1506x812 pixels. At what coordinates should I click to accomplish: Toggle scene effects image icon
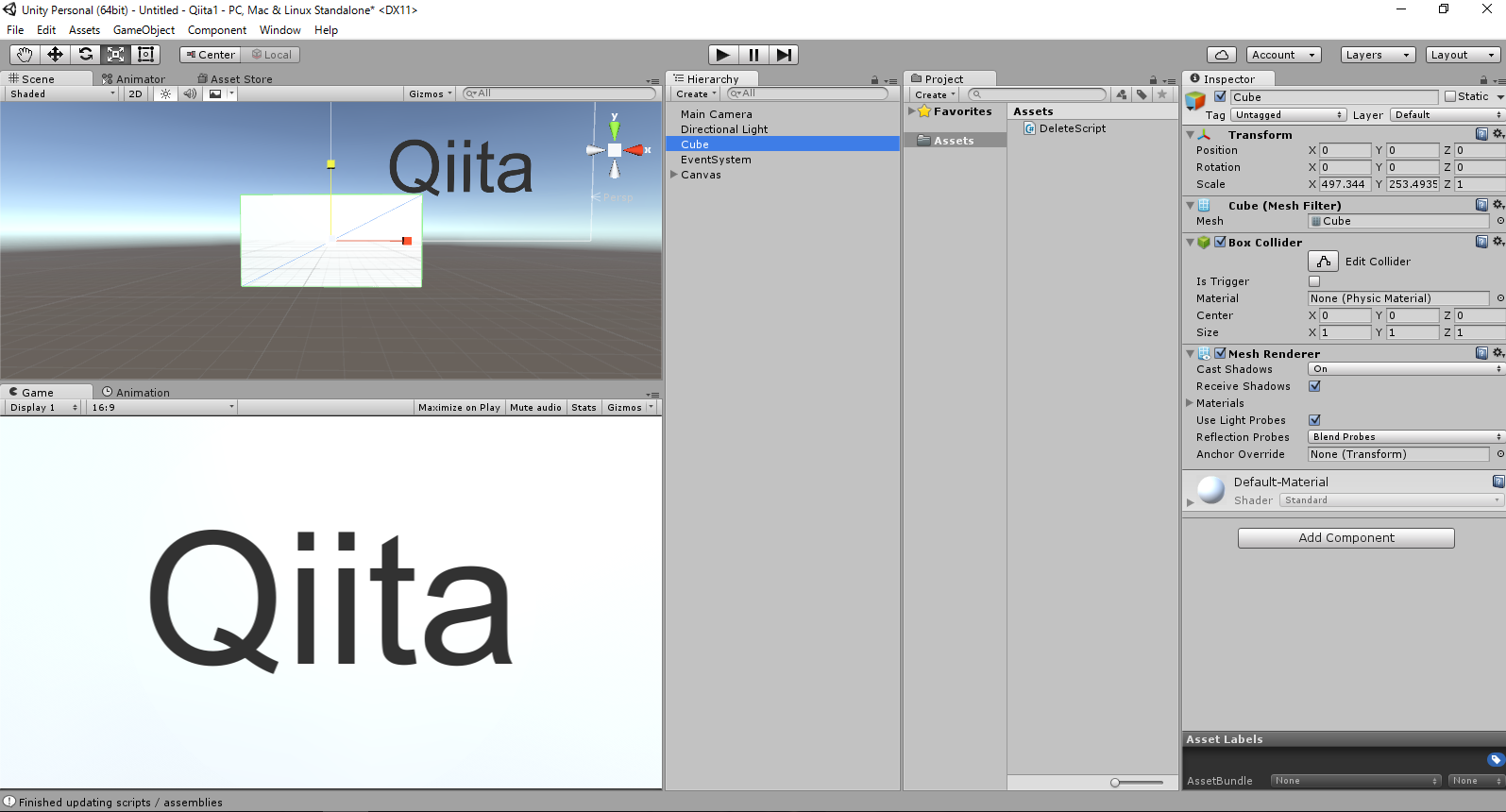pyautogui.click(x=215, y=93)
